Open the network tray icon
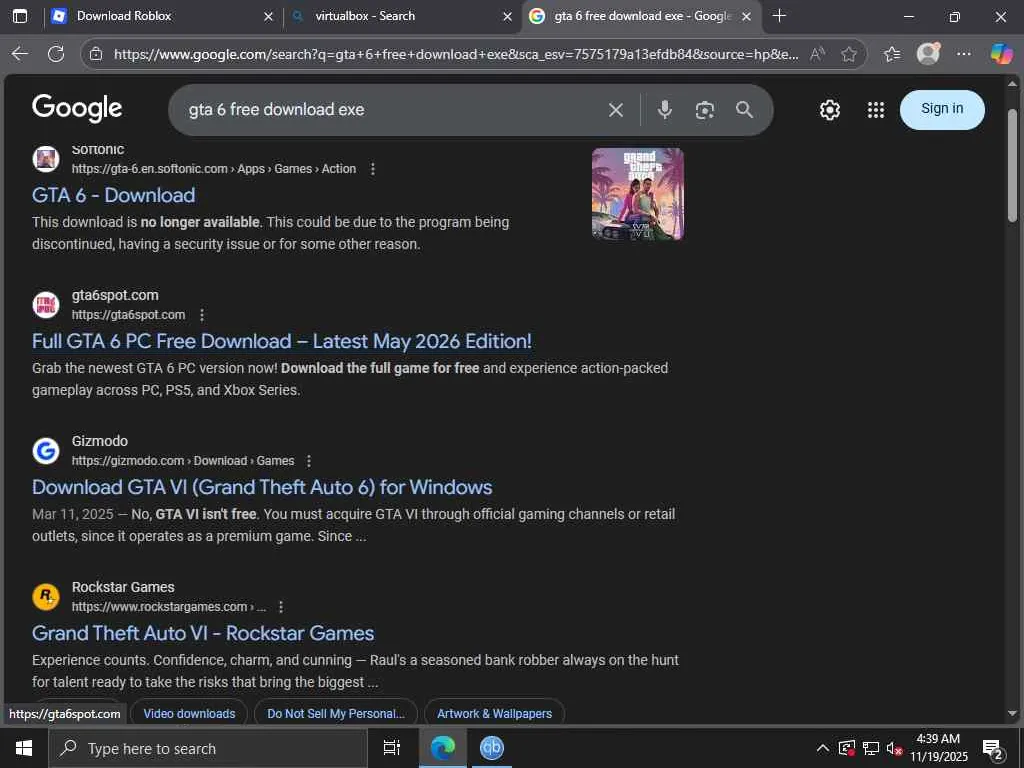The height and width of the screenshot is (768, 1024). 871,748
